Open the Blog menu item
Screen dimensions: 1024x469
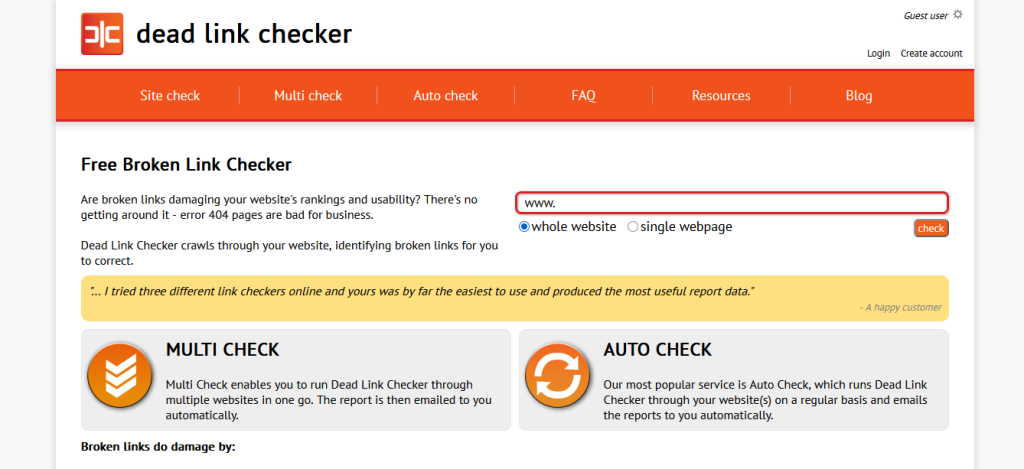pyautogui.click(x=859, y=96)
